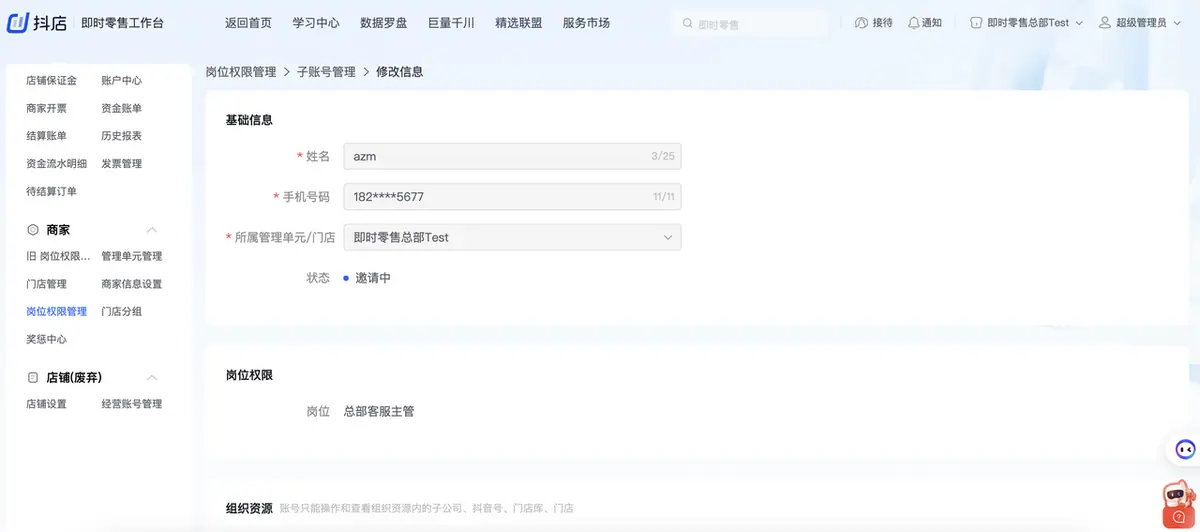Open 学习中心 in top navigation

[x=316, y=23]
